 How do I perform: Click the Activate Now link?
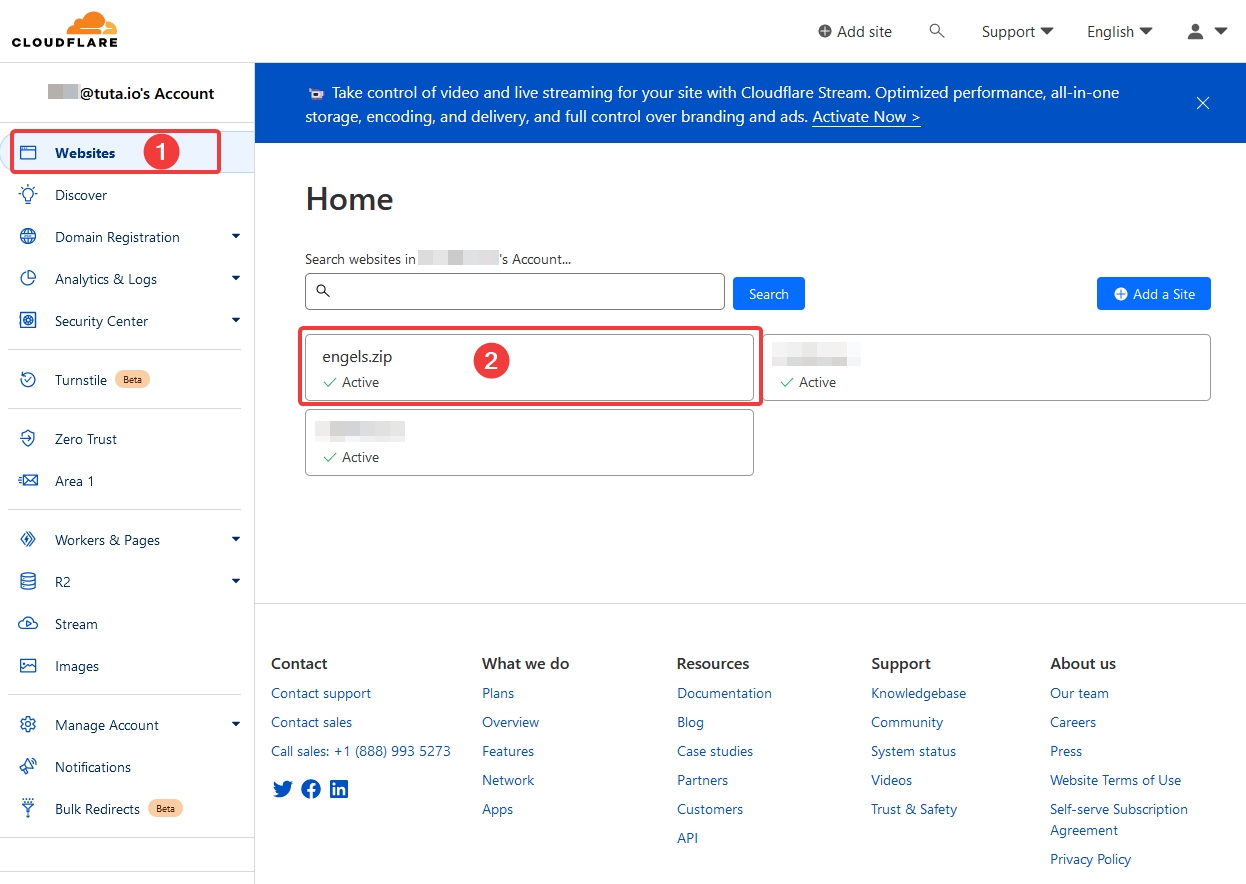coord(866,117)
